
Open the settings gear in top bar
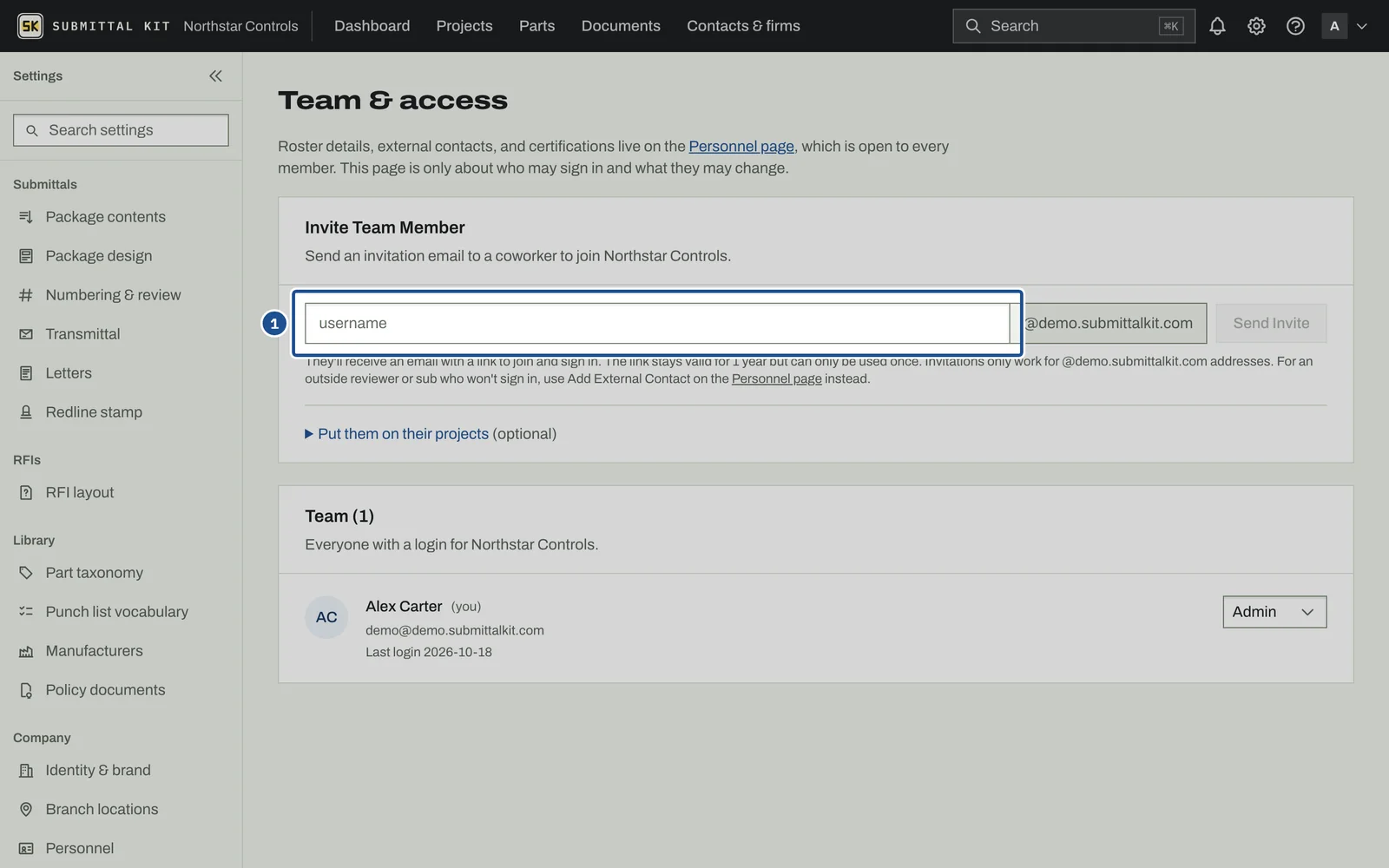point(1256,26)
